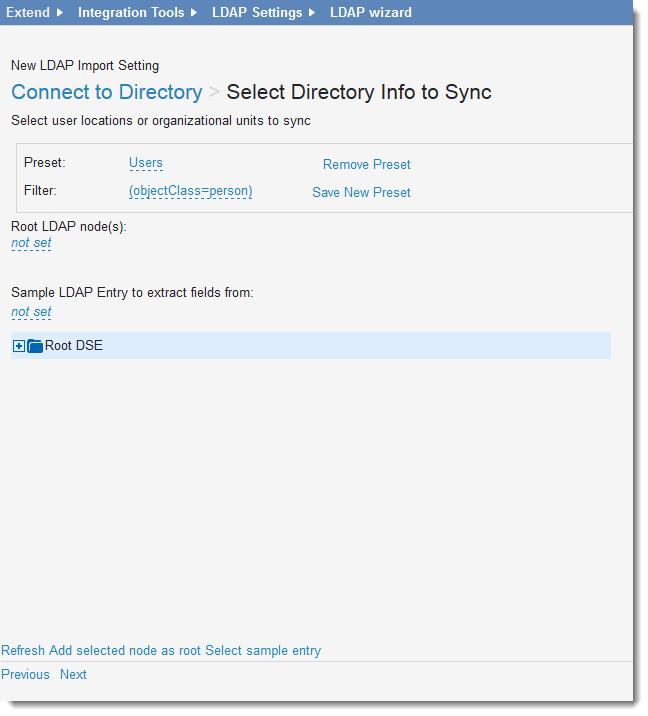This screenshot has height=716, width=648.
Task: Click the arrow after Integration Tools
Action: (x=194, y=13)
